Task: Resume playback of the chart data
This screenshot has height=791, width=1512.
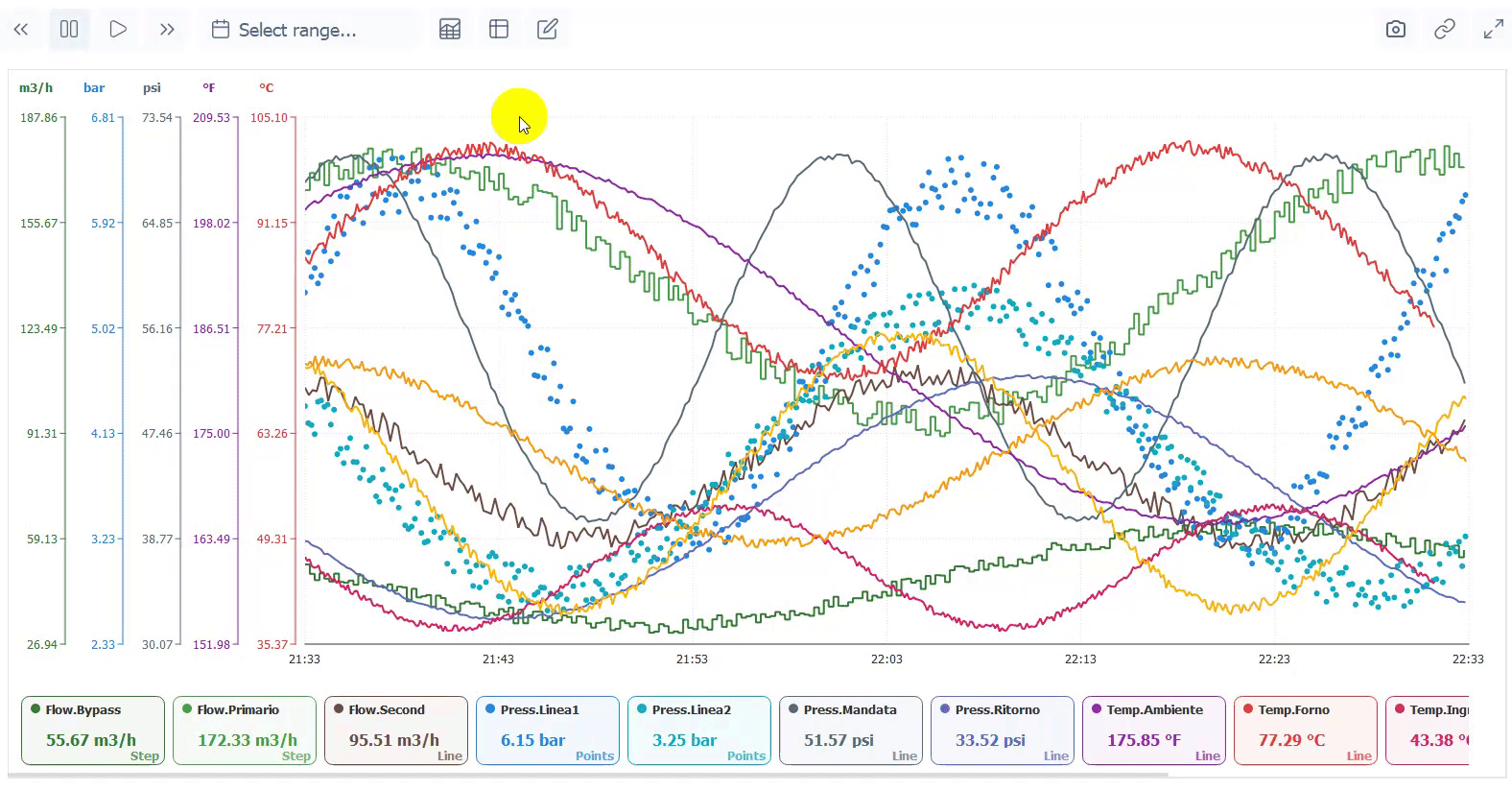Action: click(x=118, y=29)
